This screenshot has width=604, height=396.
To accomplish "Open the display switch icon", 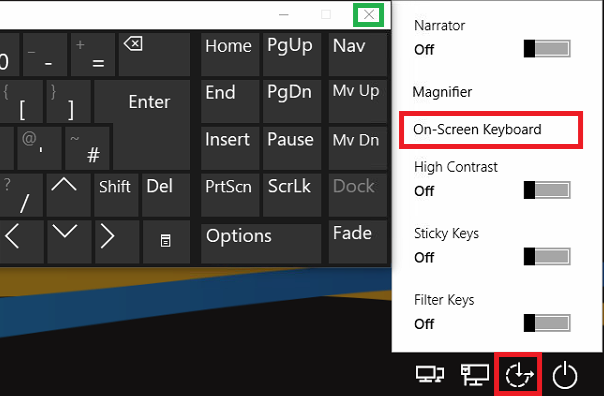I will [430, 374].
